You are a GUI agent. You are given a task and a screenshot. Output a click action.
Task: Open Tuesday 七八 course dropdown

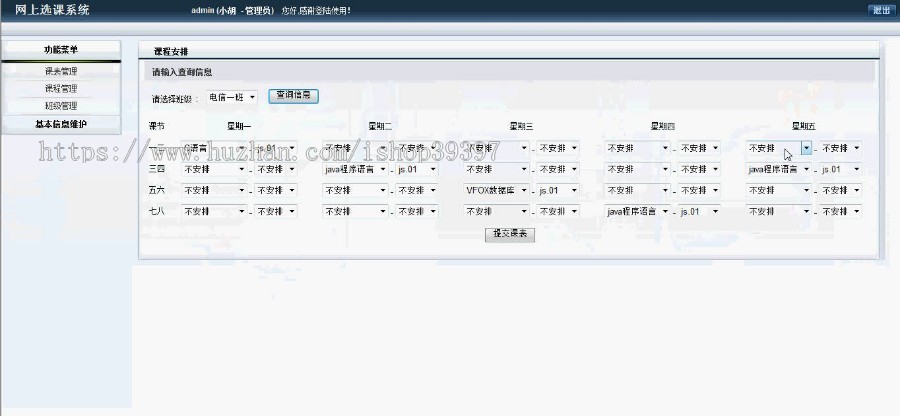[x=355, y=212]
